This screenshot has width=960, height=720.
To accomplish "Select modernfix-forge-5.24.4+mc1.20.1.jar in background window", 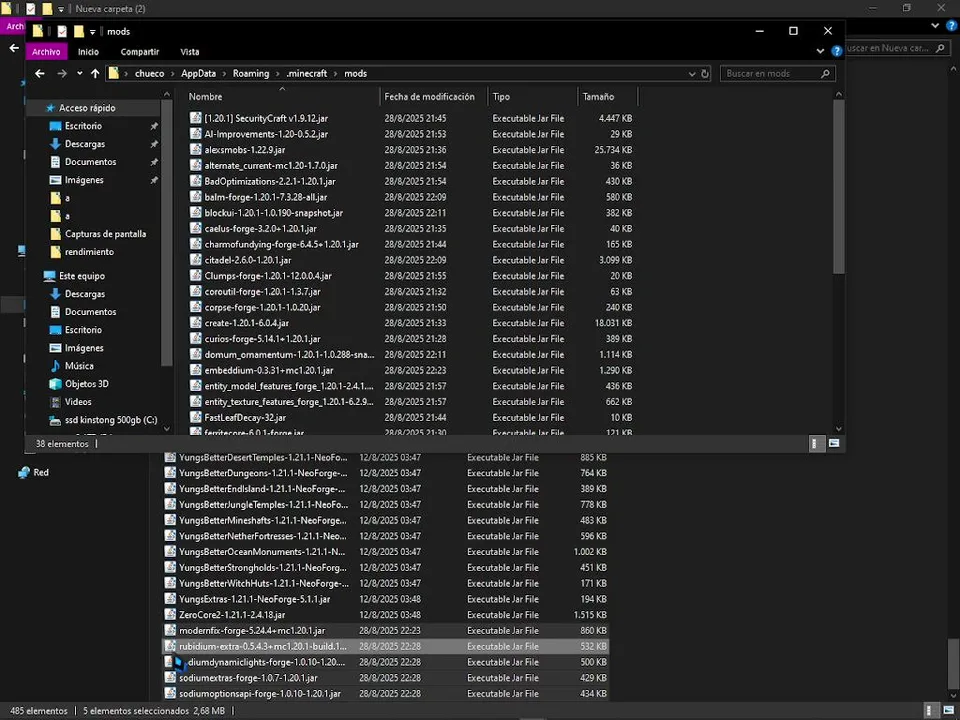I will click(x=252, y=631).
